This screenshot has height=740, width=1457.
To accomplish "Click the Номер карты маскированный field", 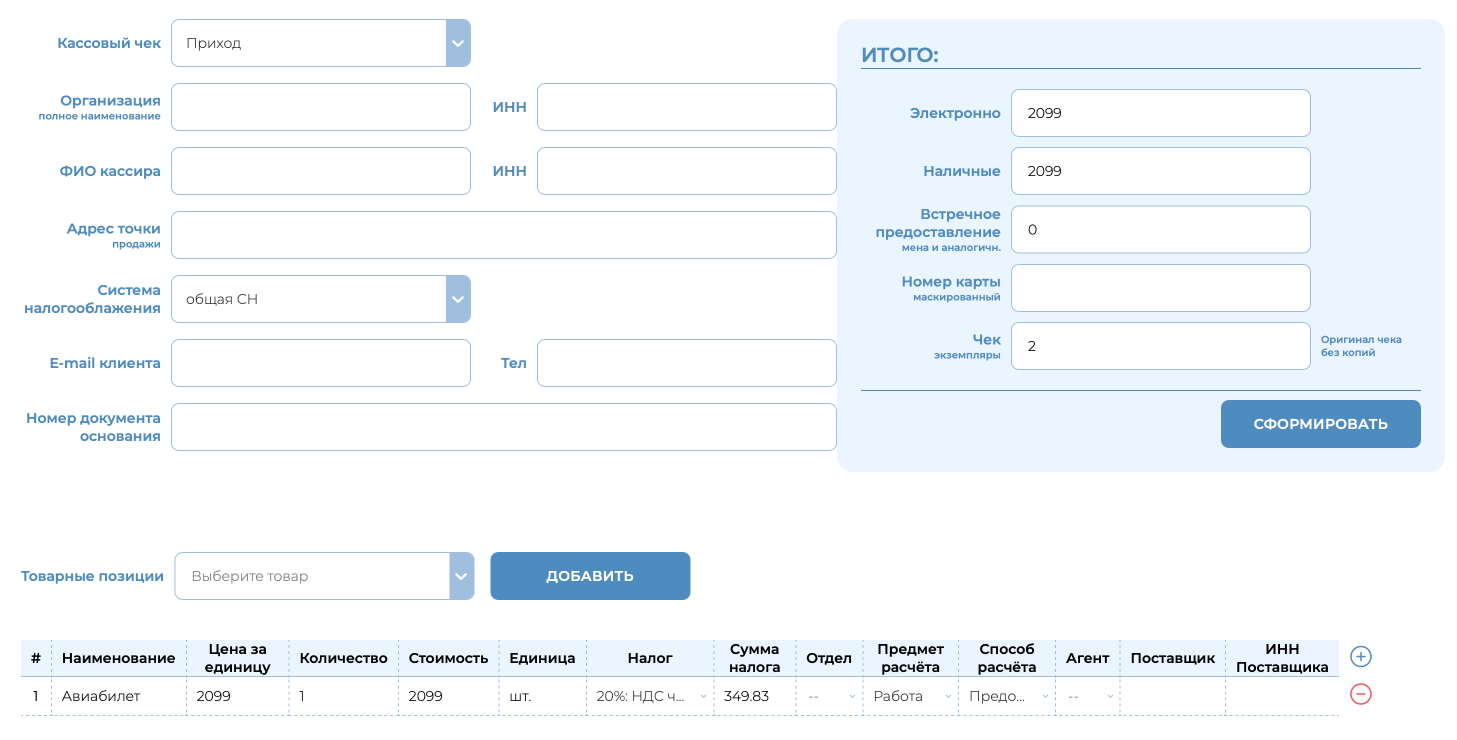I will tap(1160, 287).
